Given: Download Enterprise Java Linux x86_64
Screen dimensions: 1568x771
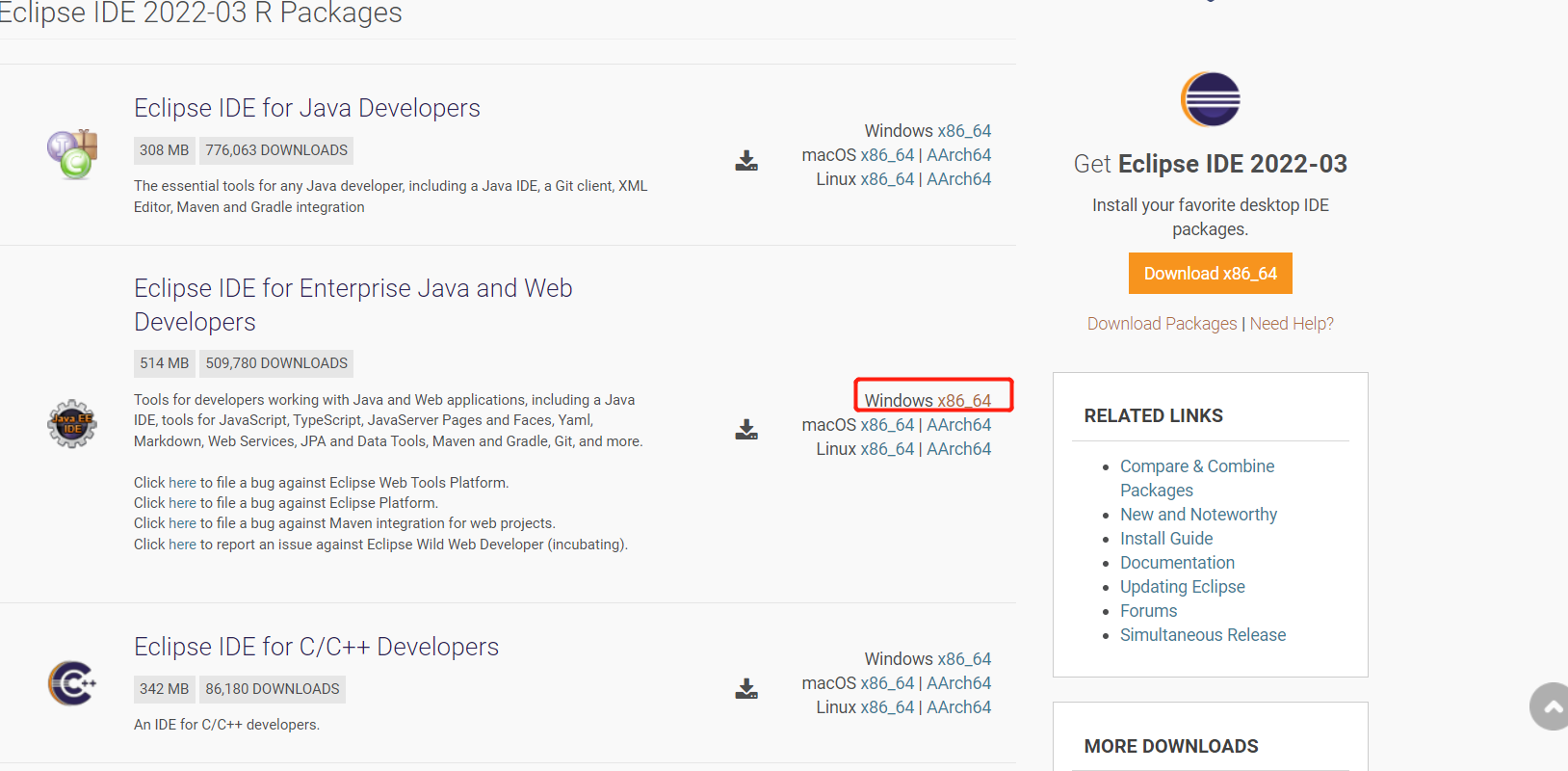Looking at the screenshot, I should (x=887, y=449).
